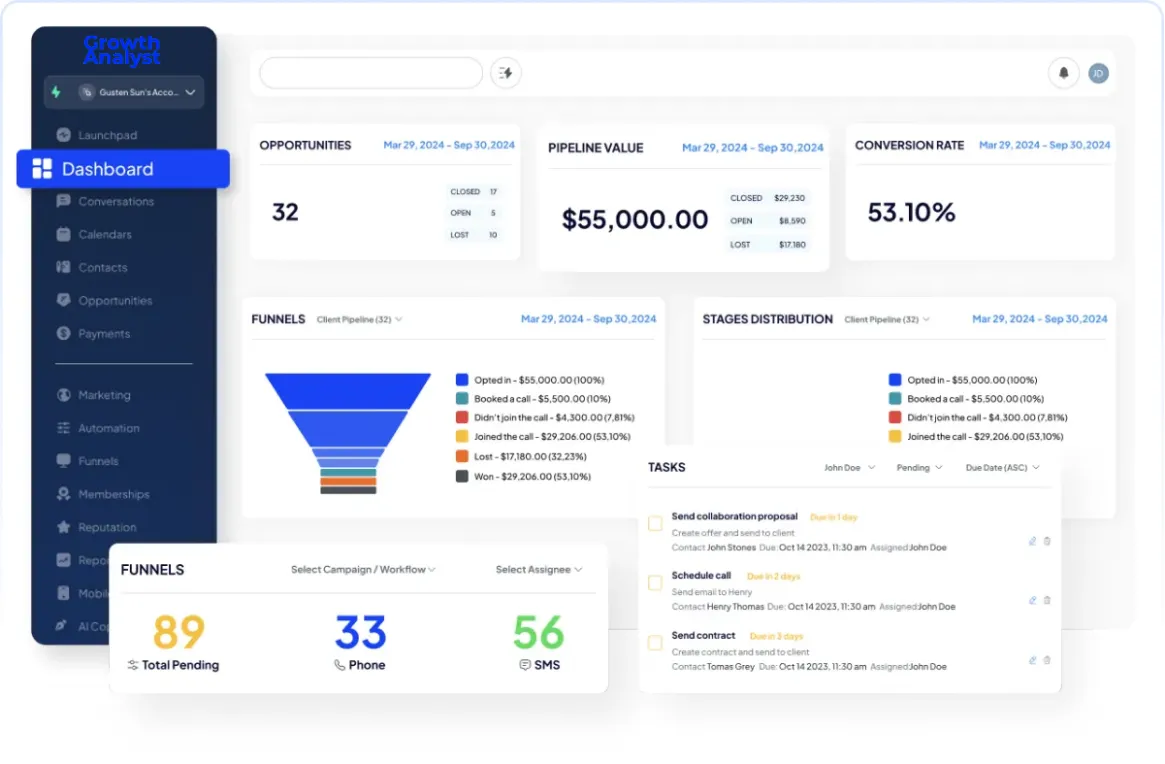Click the top search input field

(x=371, y=73)
